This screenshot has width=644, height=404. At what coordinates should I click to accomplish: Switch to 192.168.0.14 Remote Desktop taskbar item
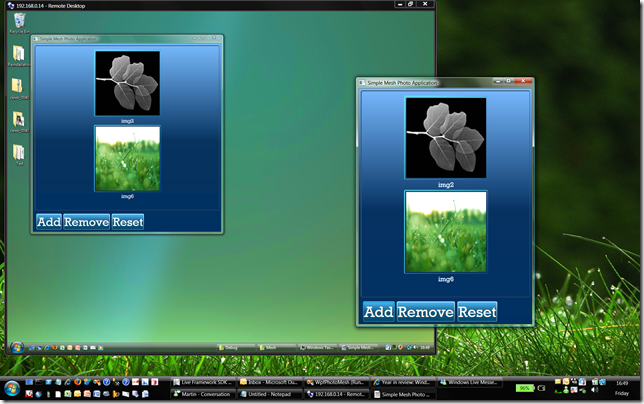[337, 394]
